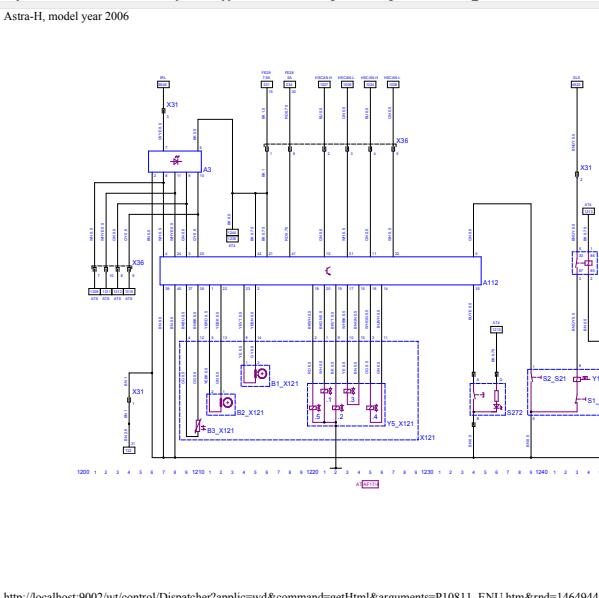This screenshot has width=599, height=598.
Task: Select solenoid .3 in Y5_X121
Action: [349, 391]
